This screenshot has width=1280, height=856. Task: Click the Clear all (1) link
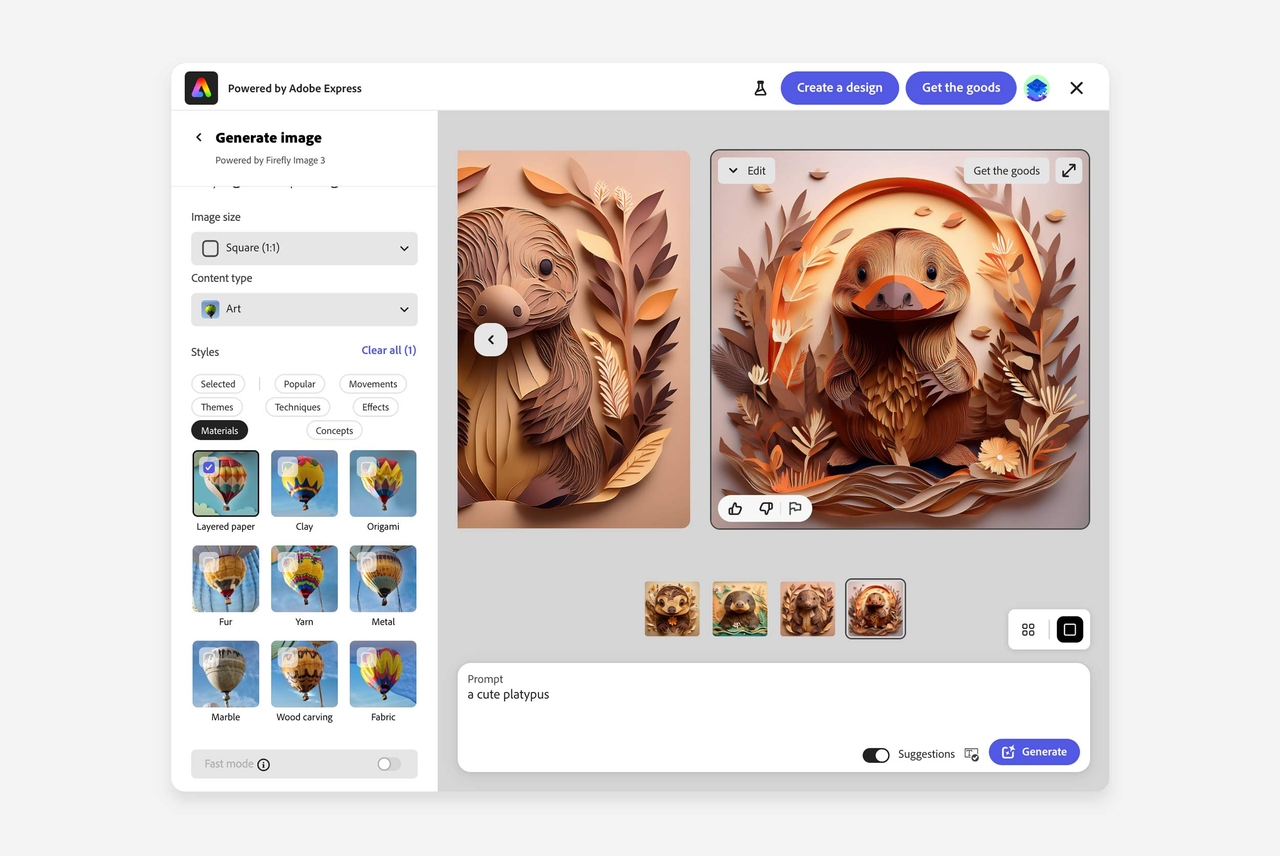point(388,350)
